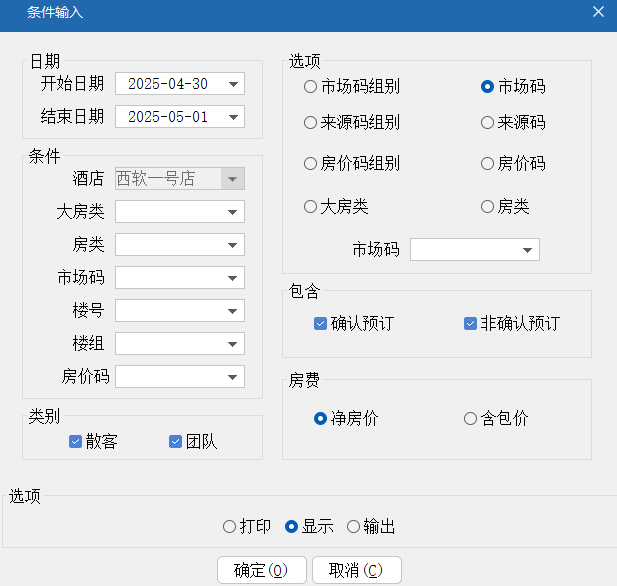
Task: Expand the 房价码 condition dropdown
Action: tap(233, 377)
